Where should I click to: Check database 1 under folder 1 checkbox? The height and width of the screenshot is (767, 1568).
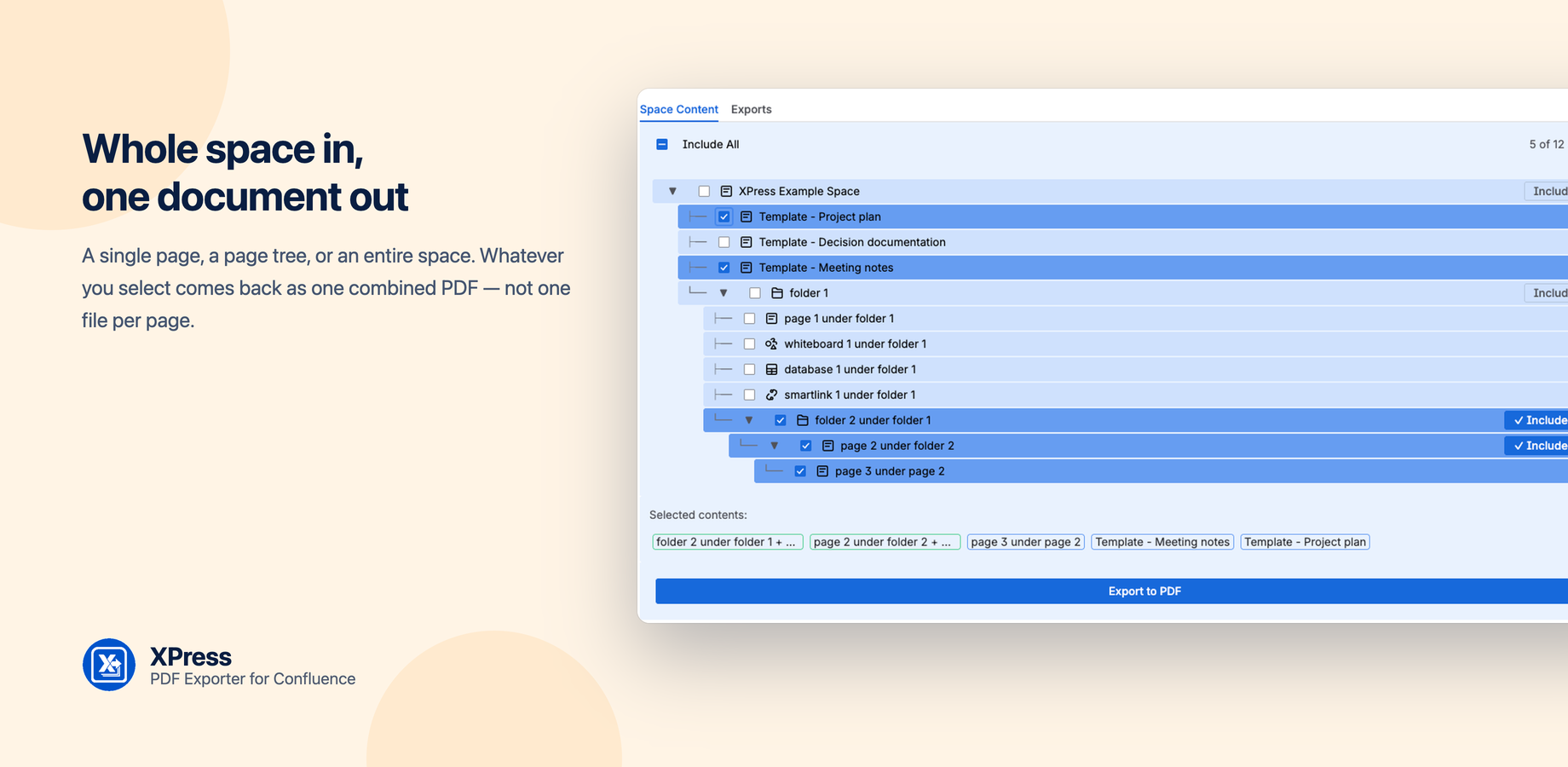(x=750, y=370)
